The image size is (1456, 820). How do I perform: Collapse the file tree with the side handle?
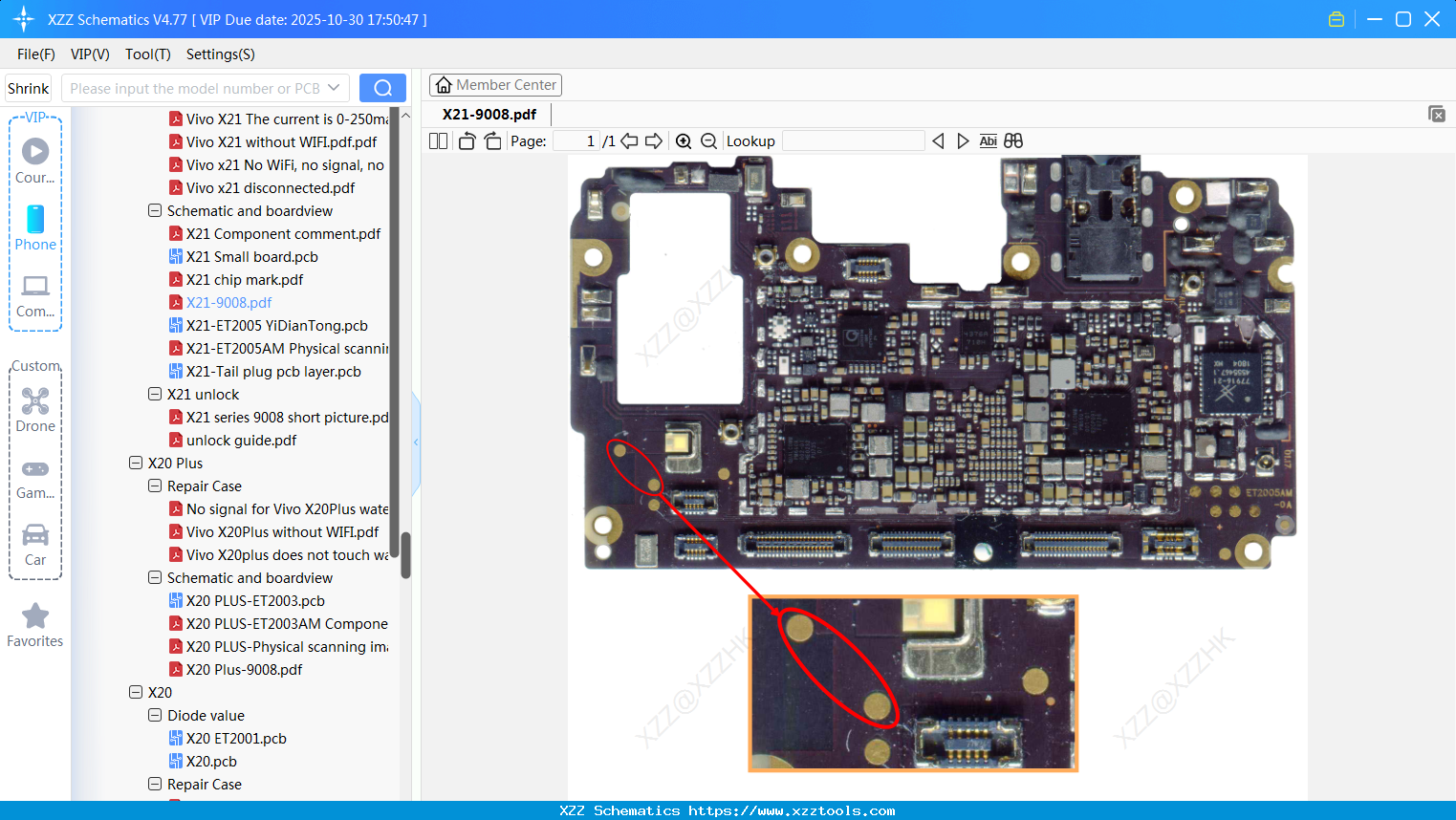pyautogui.click(x=416, y=442)
